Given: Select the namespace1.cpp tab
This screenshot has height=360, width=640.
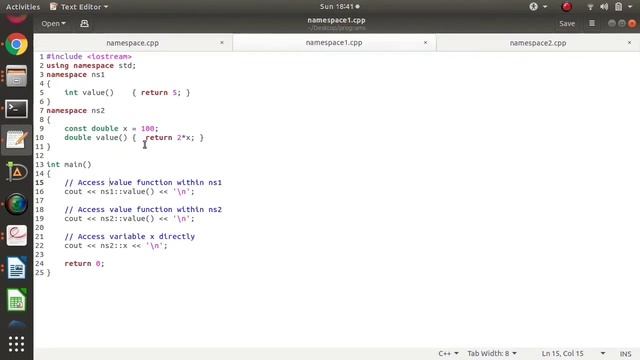Looking at the screenshot, I should tap(334, 42).
